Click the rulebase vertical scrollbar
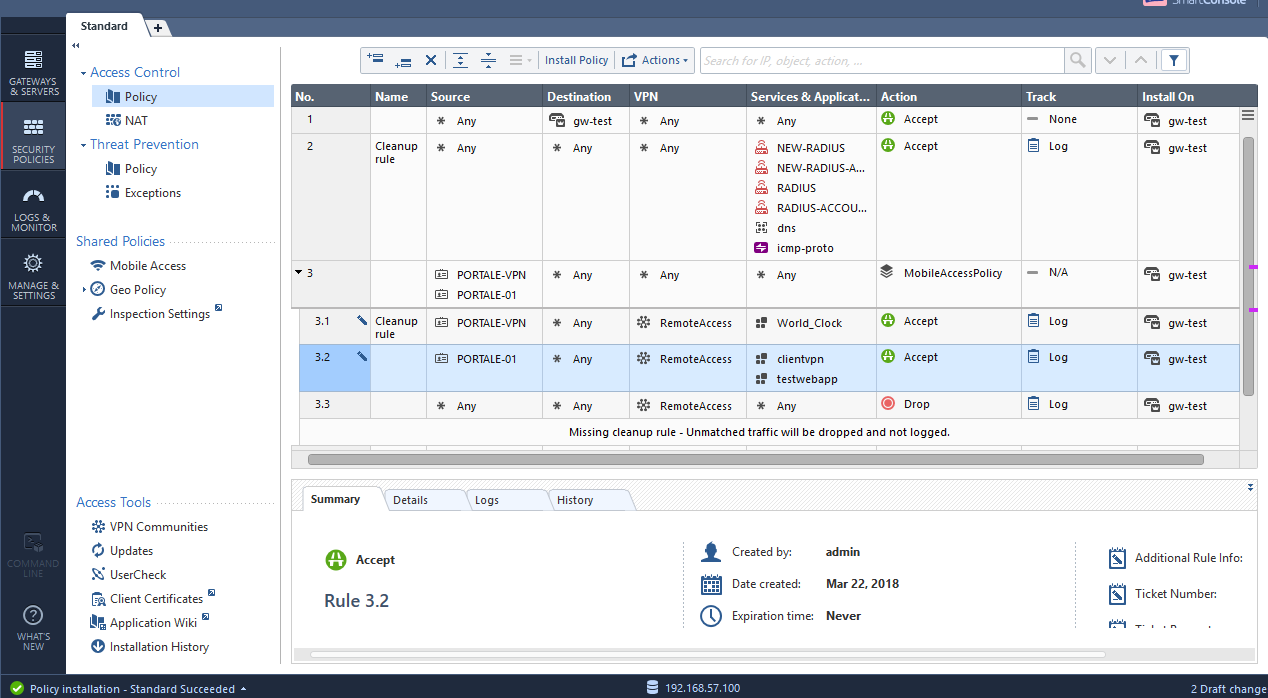The width and height of the screenshot is (1268, 698). [x=1248, y=265]
